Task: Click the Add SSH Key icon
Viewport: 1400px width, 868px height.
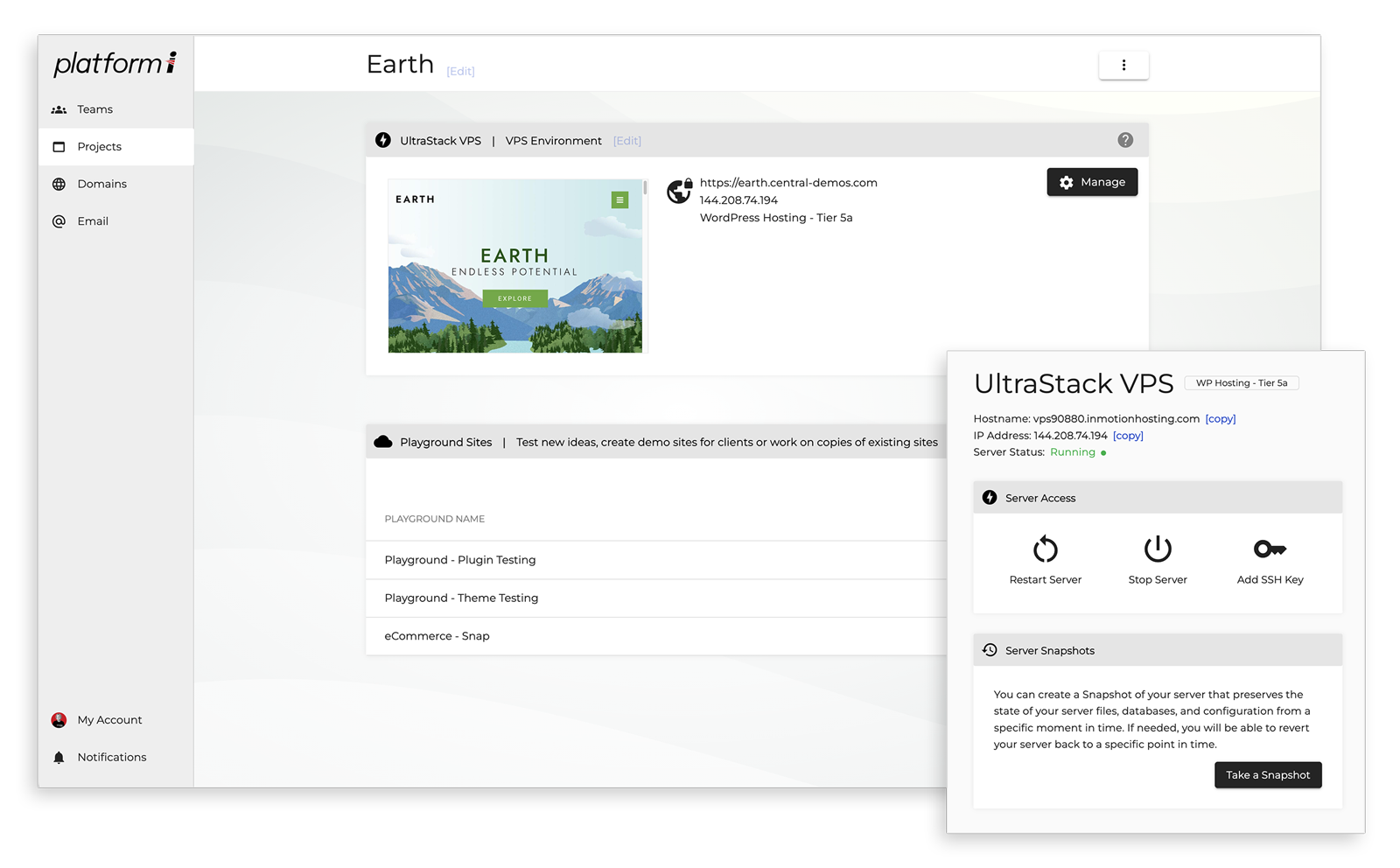Action: click(1269, 549)
